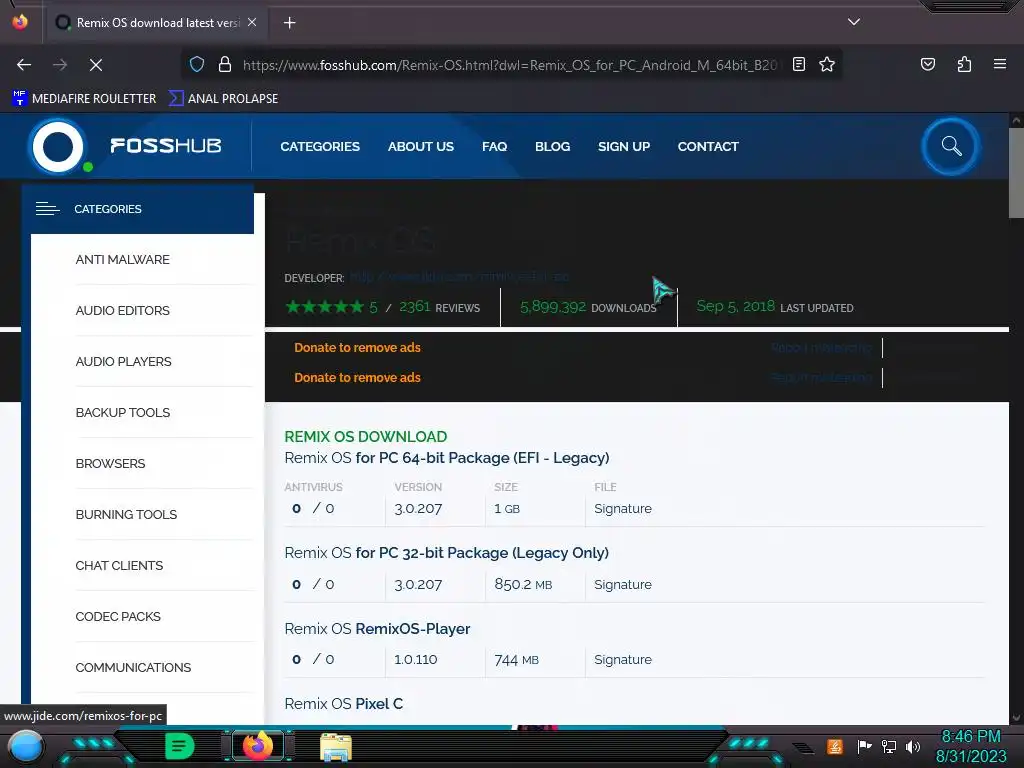Viewport: 1024px width, 768px height.
Task: Open the volume speaker tray icon
Action: click(913, 746)
